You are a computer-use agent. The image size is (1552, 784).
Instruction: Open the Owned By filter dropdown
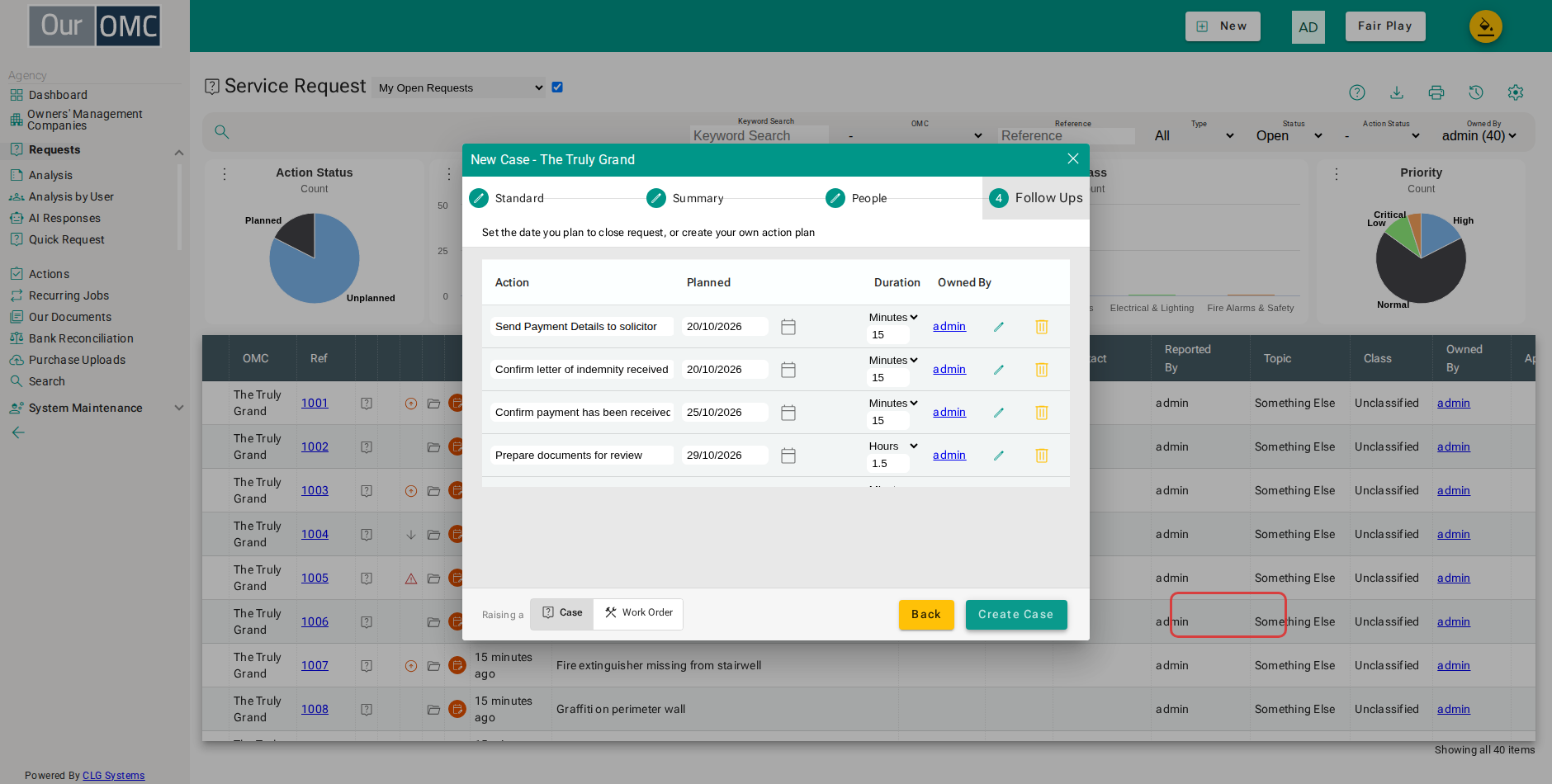click(x=1479, y=136)
